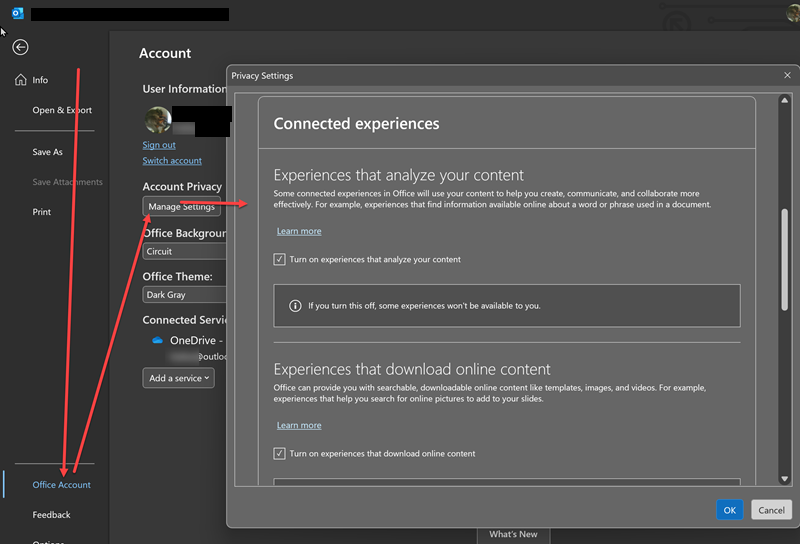Click the user profile photo under User Information
The image size is (800, 544).
pos(158,120)
